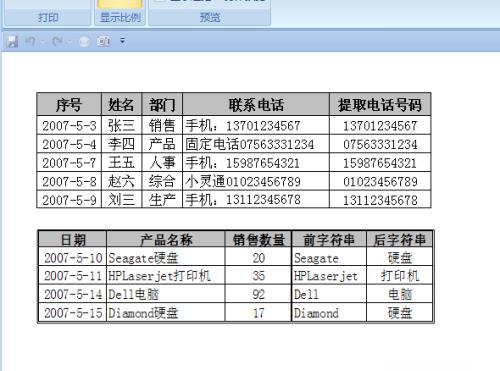Click the name cell 王五
This screenshot has width=500, height=371.
point(122,163)
